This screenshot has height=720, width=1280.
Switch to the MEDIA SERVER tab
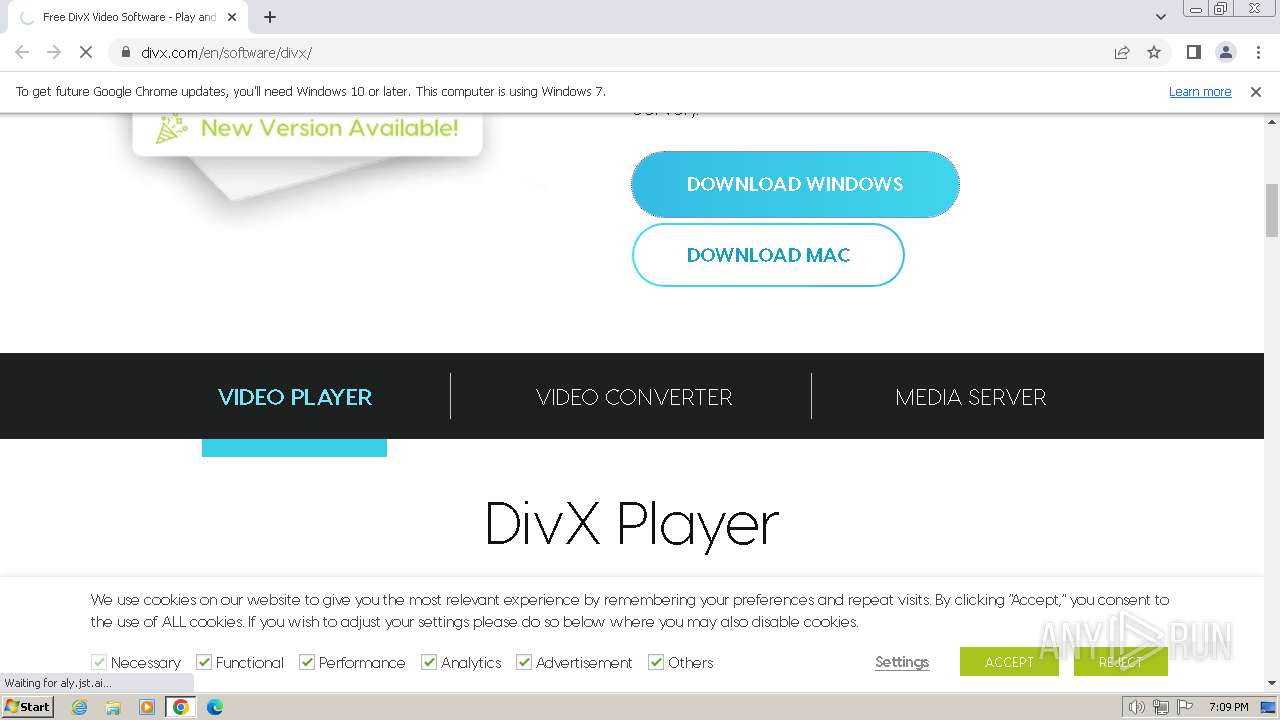coord(971,397)
